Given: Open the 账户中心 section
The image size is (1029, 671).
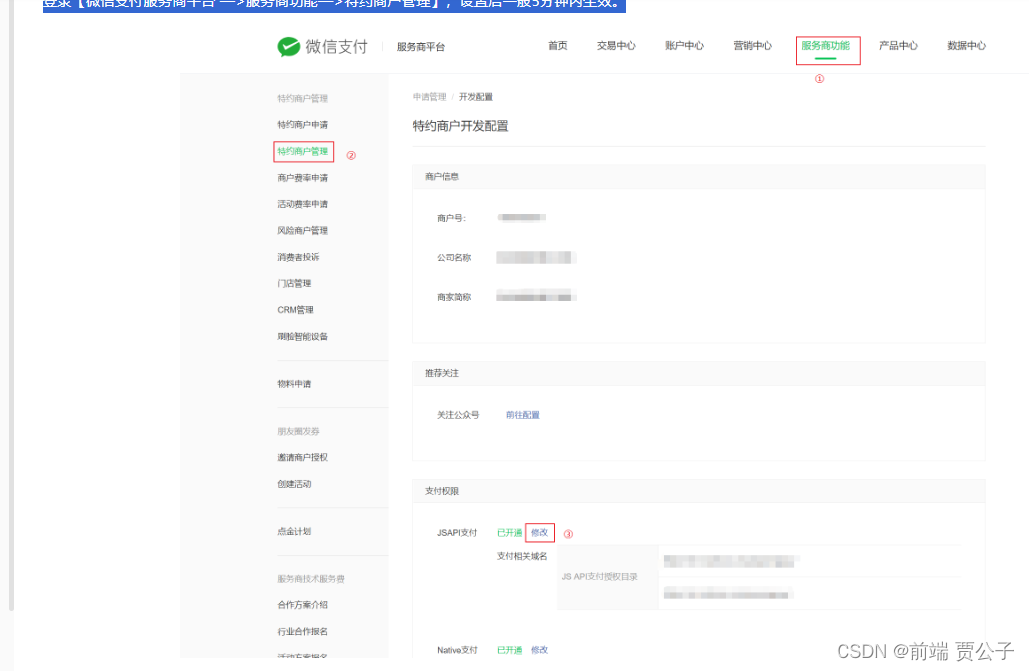Looking at the screenshot, I should tap(684, 45).
